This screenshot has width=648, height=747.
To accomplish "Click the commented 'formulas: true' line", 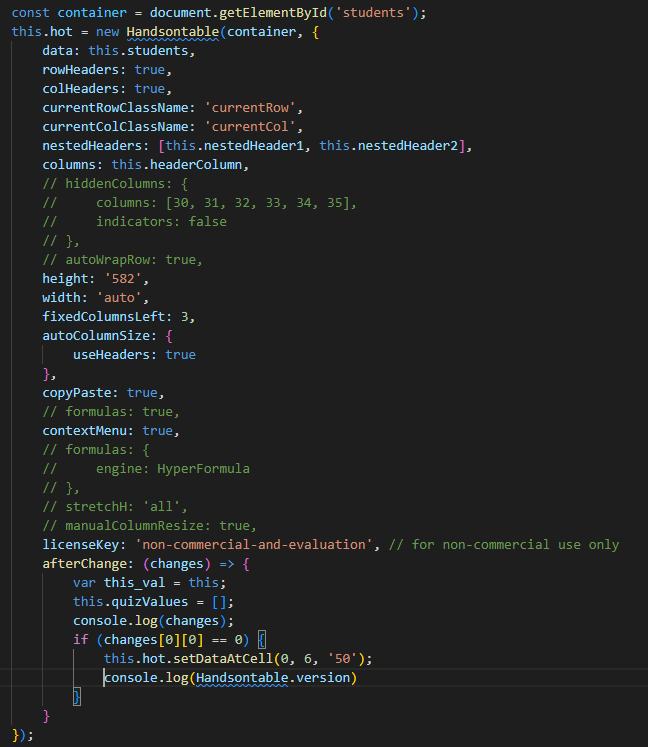I will pyautogui.click(x=111, y=412).
